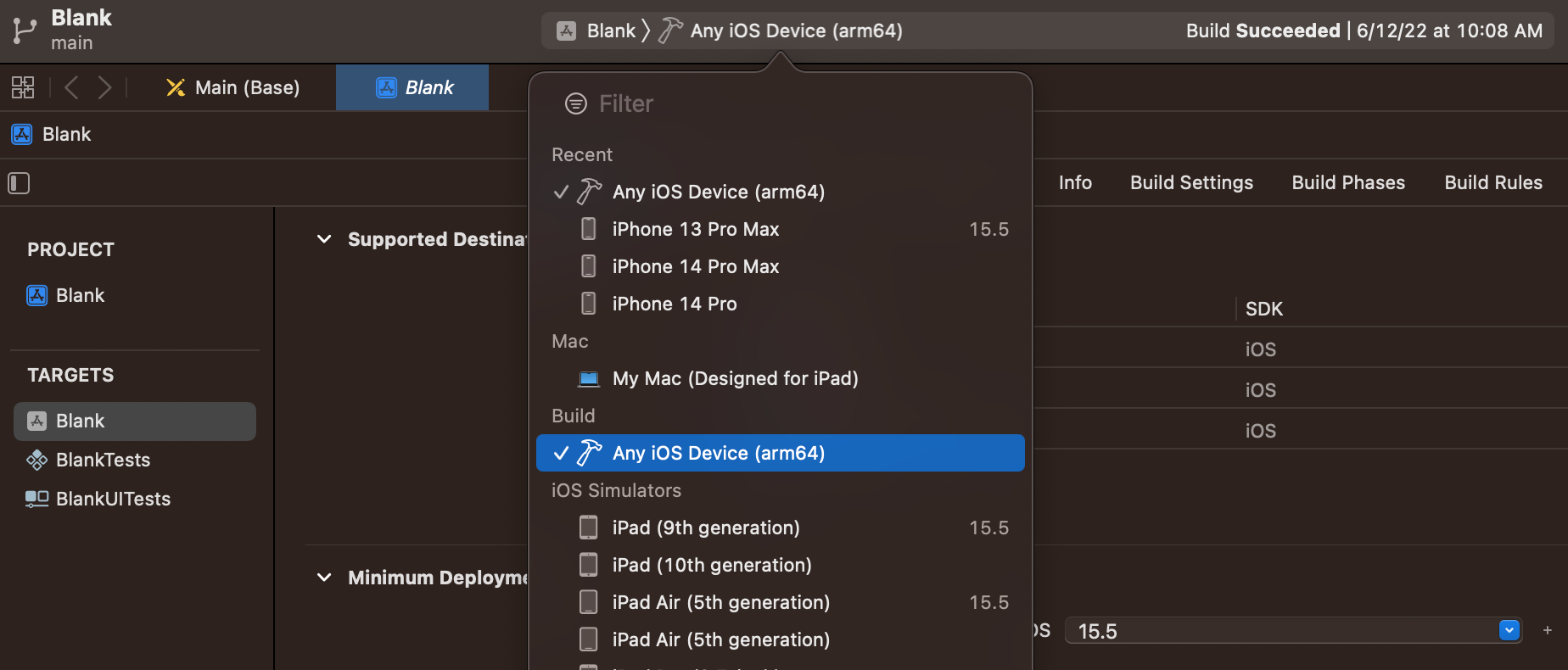The image size is (1568, 670).
Task: Click the first iOS SDK cell
Action: (1260, 349)
